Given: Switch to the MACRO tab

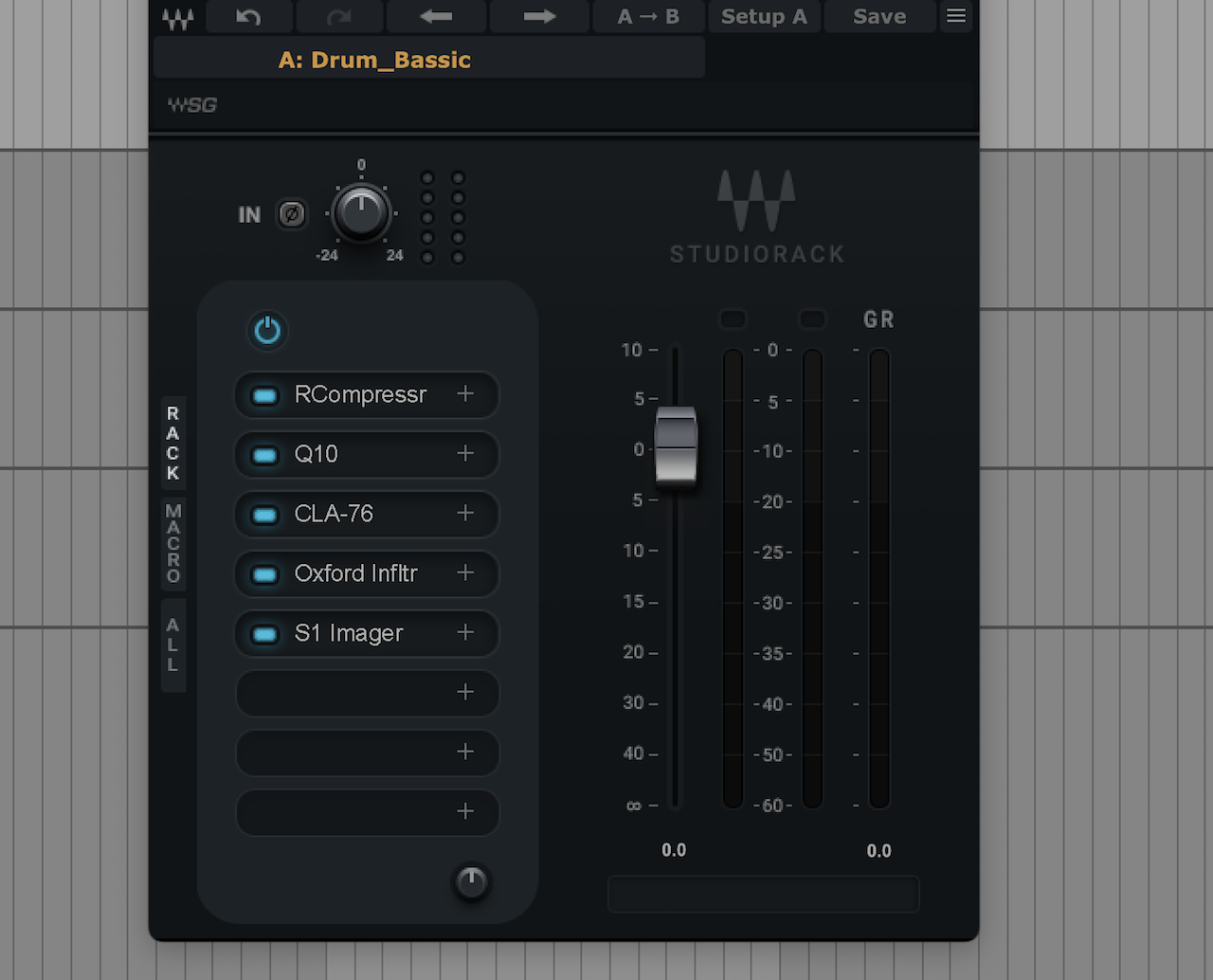Looking at the screenshot, I should point(172,543).
